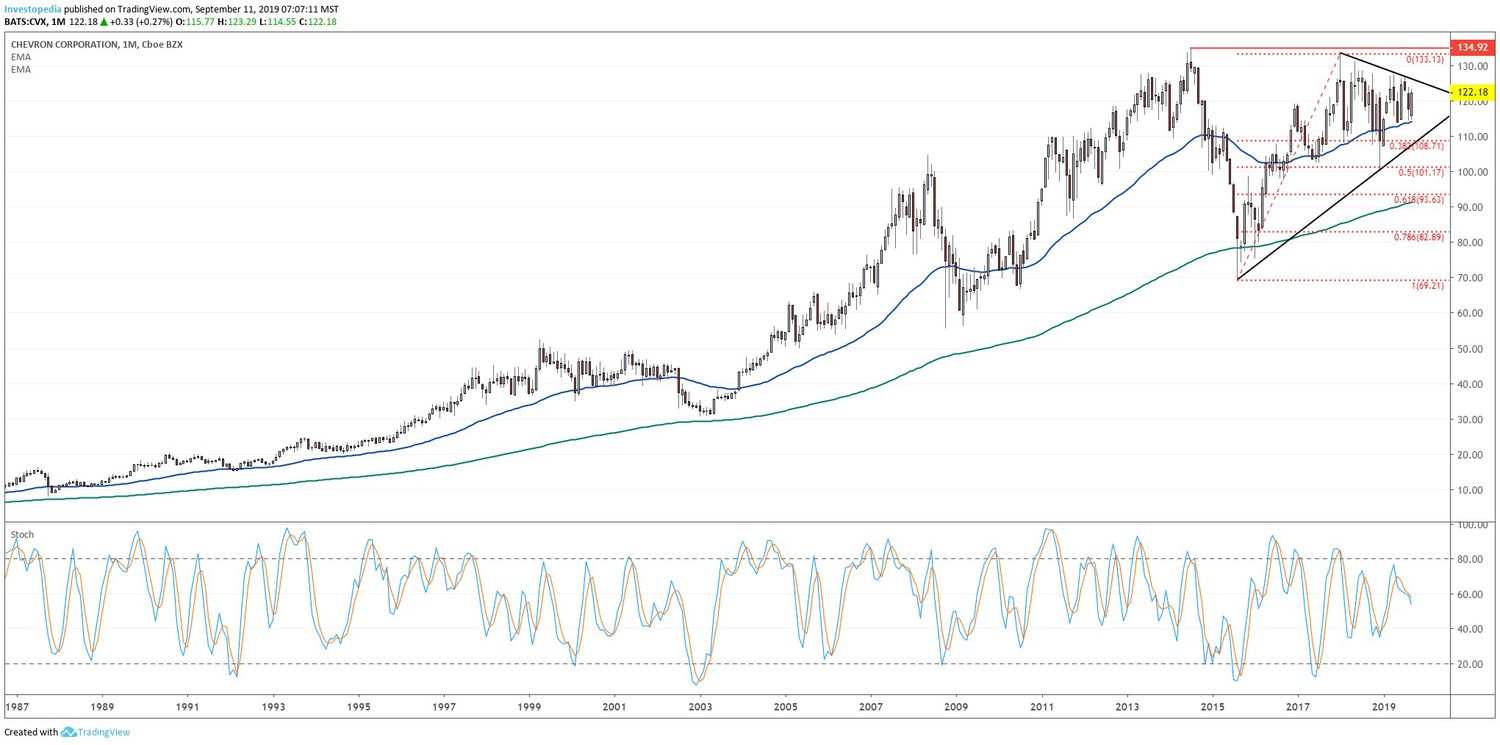The height and width of the screenshot is (745, 1500).
Task: Click the 2019 year label on the time axis
Action: click(x=1383, y=706)
